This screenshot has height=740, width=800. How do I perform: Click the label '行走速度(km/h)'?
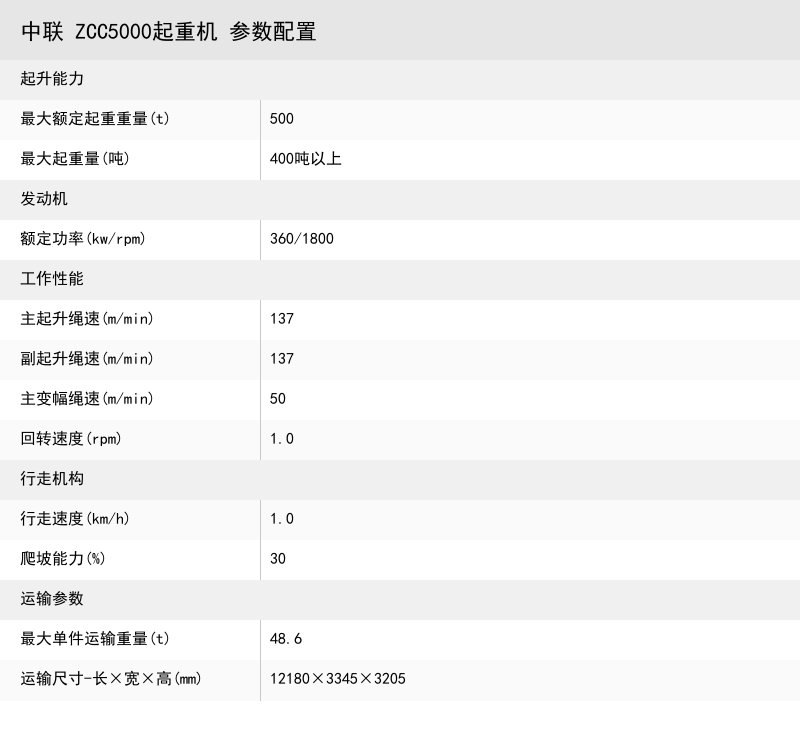[x=75, y=519]
